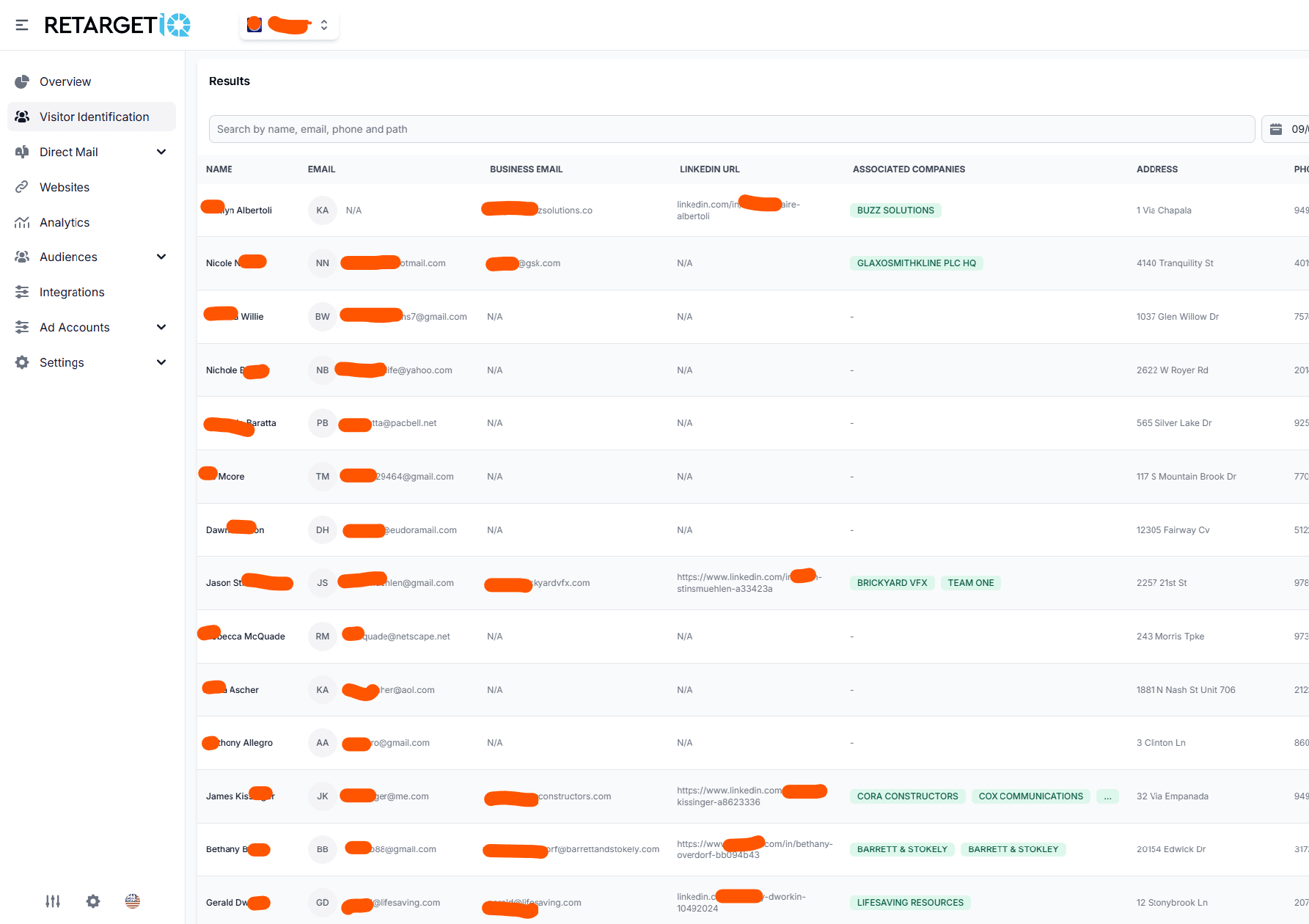Click the Integrations sliders icon
The image size is (1309, 924).
(22, 292)
